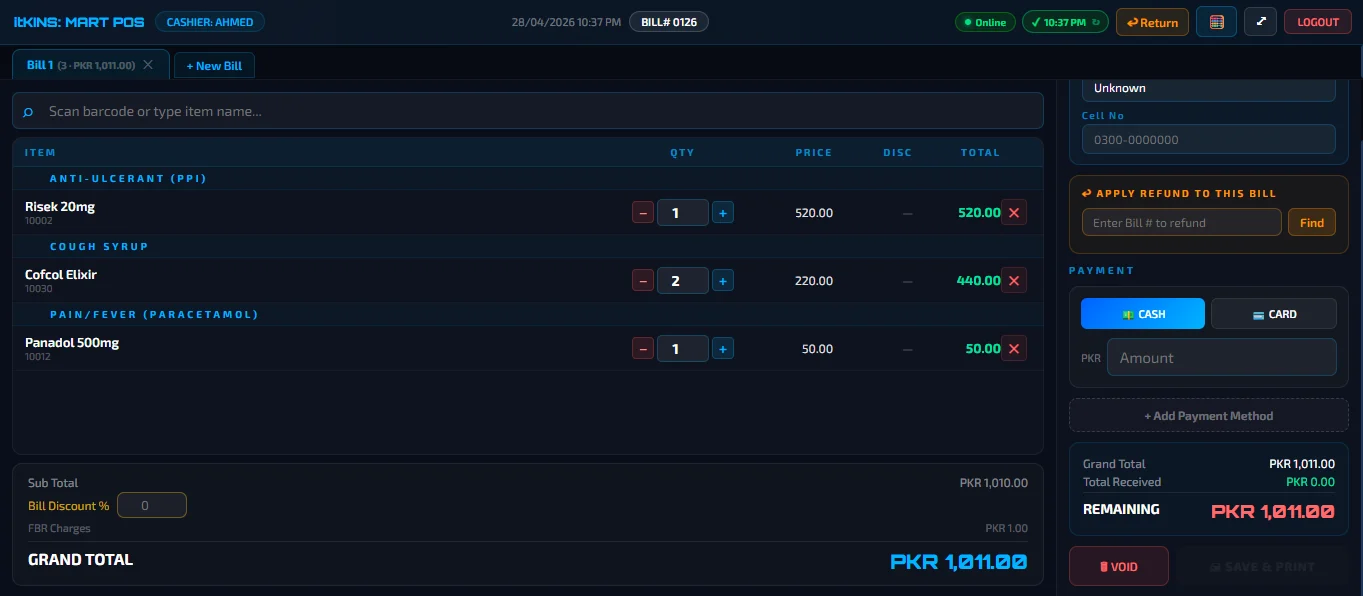Viewport: 1363px width, 596px height.
Task: Delete the Cofcol Elixir row
Action: click(x=1014, y=281)
